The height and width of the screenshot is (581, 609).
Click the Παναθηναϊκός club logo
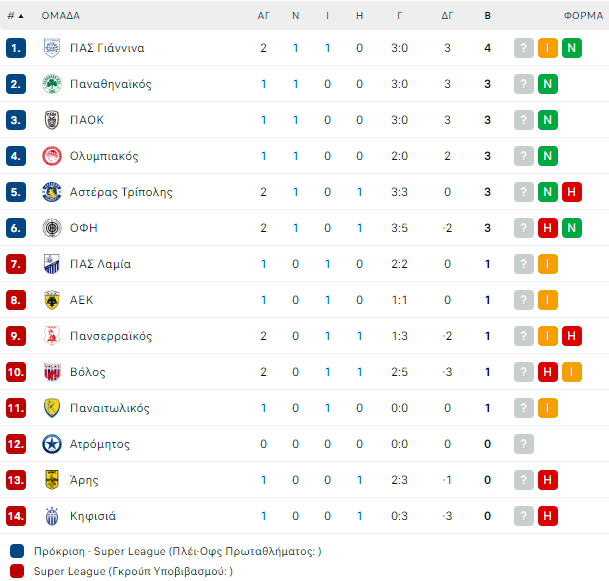[52, 84]
